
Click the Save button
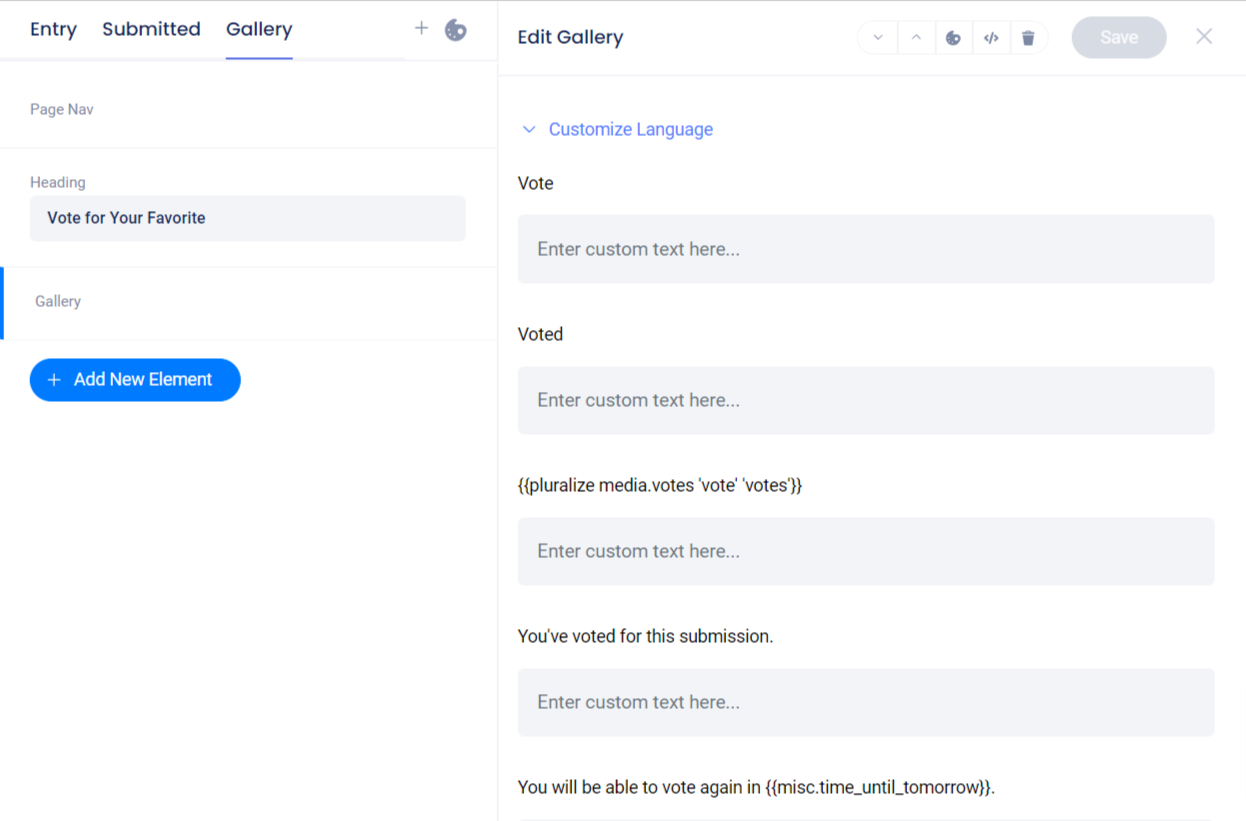pos(1118,38)
